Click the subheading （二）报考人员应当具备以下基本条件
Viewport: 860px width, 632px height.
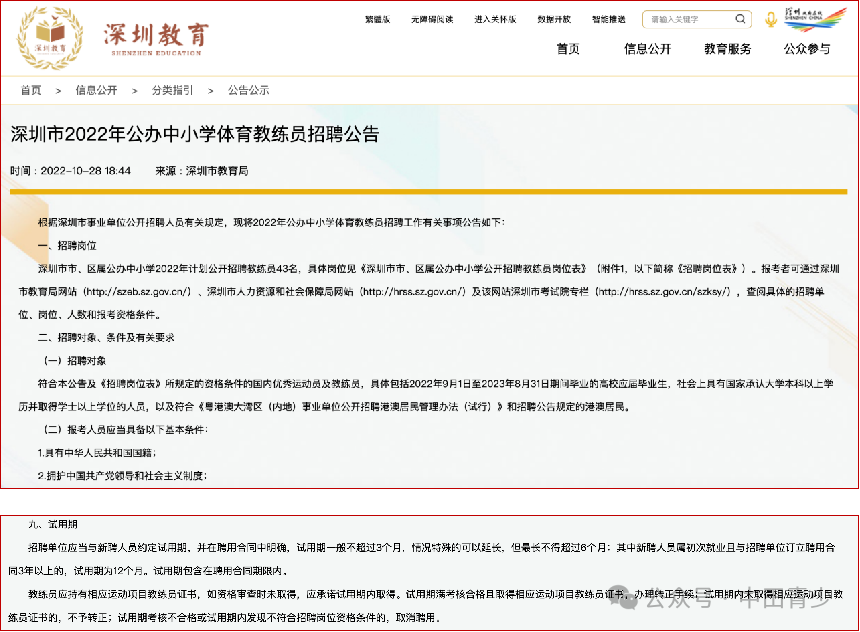(126, 430)
